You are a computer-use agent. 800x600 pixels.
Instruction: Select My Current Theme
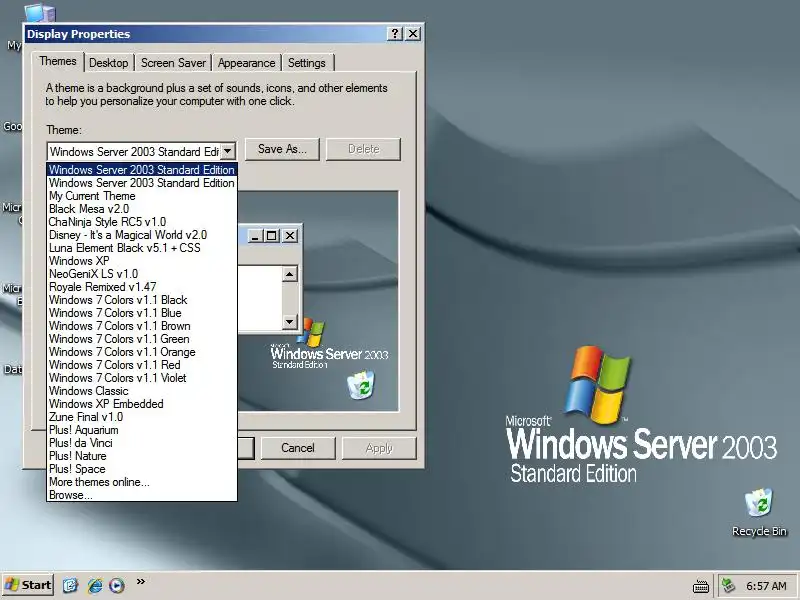coord(142,196)
